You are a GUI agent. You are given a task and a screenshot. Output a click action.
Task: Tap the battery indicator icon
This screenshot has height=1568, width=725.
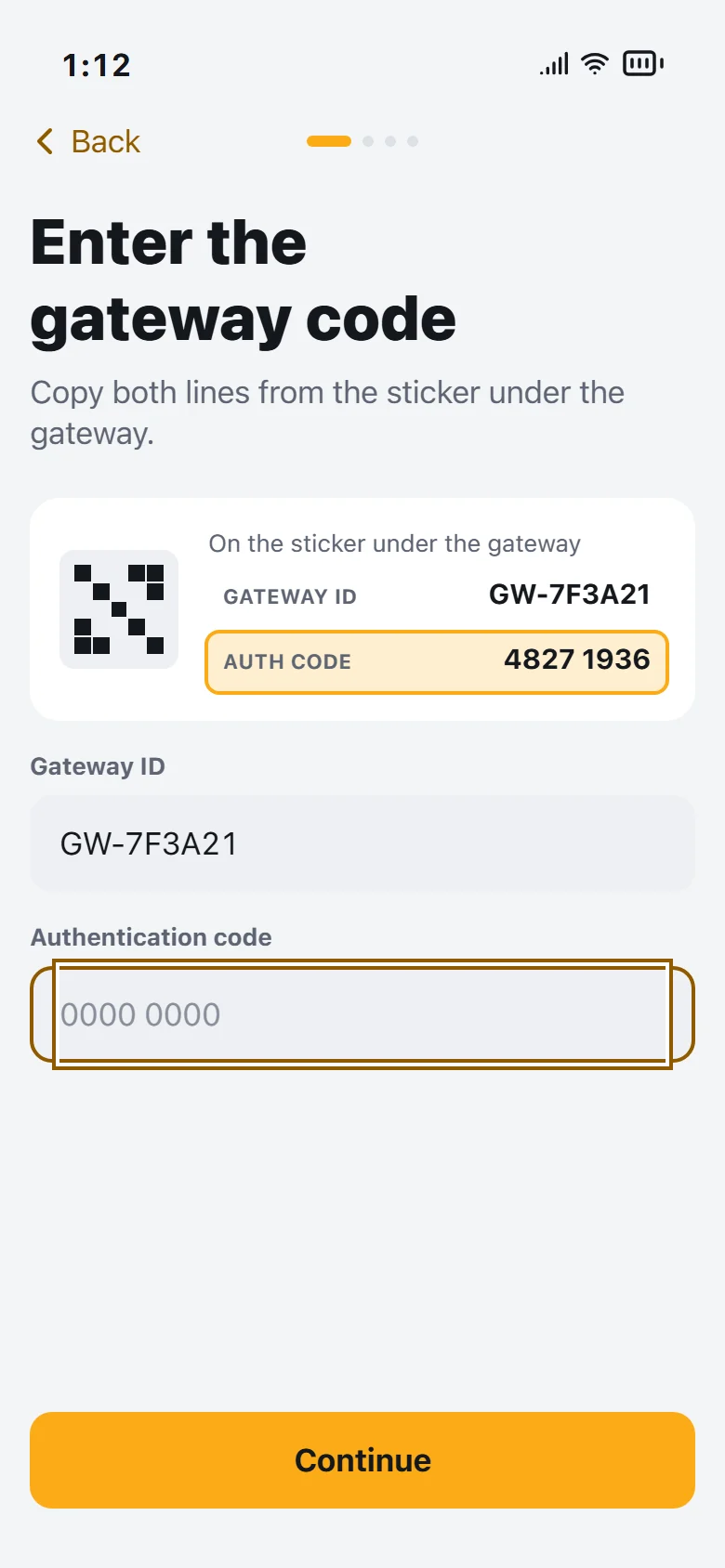pyautogui.click(x=643, y=63)
